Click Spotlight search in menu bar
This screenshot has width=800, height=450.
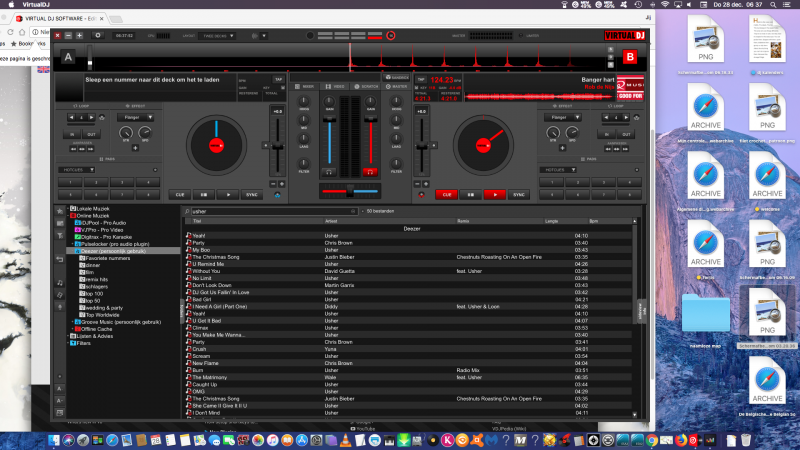click(x=773, y=5)
